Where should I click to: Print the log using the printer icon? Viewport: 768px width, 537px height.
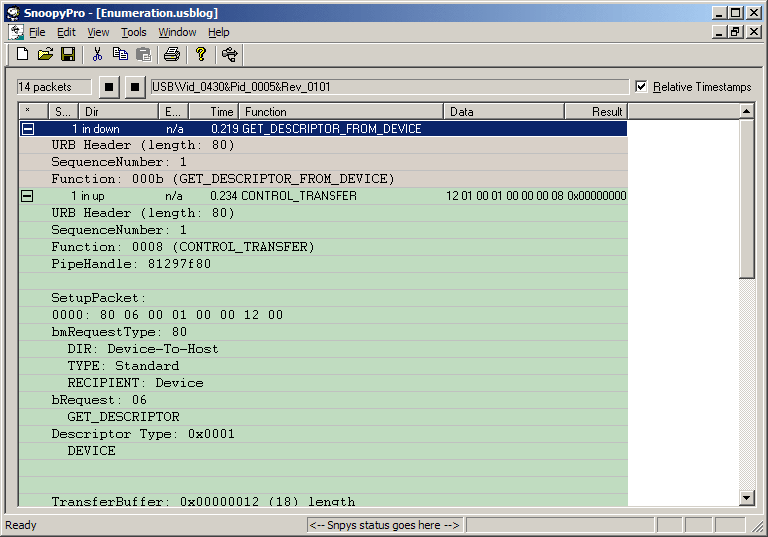172,54
